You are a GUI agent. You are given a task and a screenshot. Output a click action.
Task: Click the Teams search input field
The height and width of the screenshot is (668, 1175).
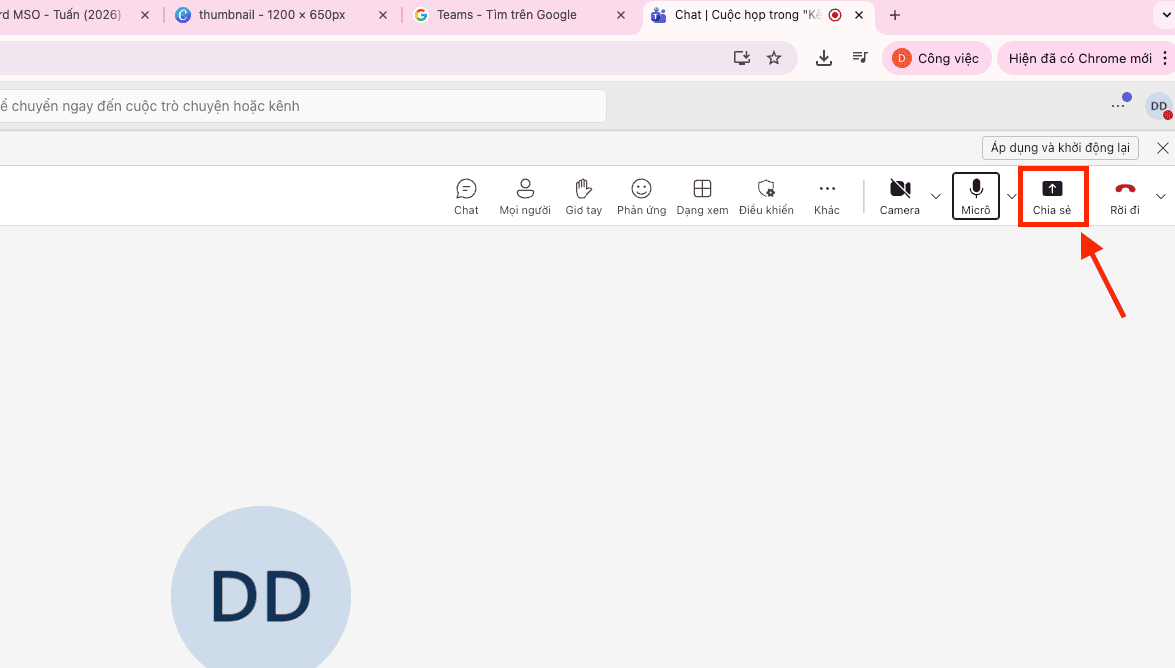pyautogui.click(x=300, y=106)
